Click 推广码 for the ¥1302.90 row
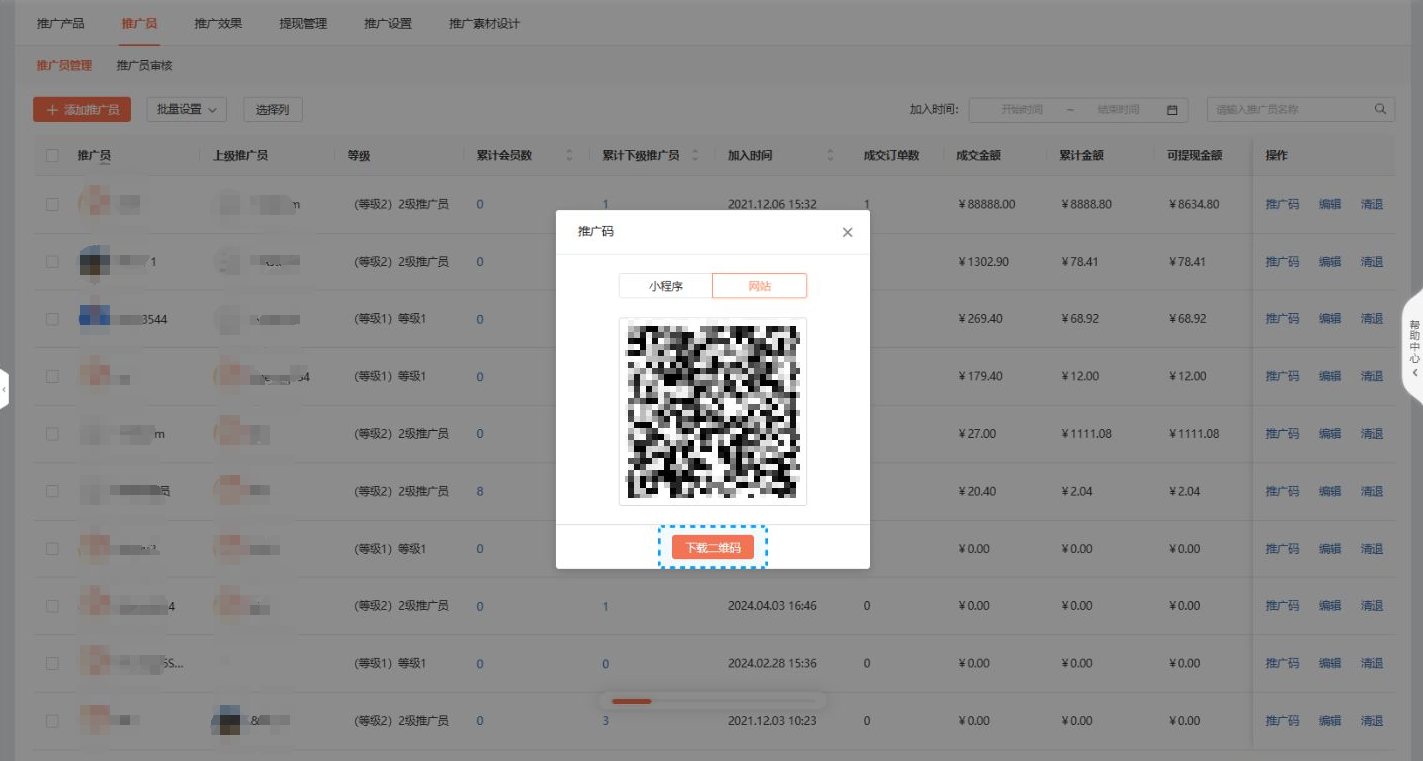 click(1282, 262)
